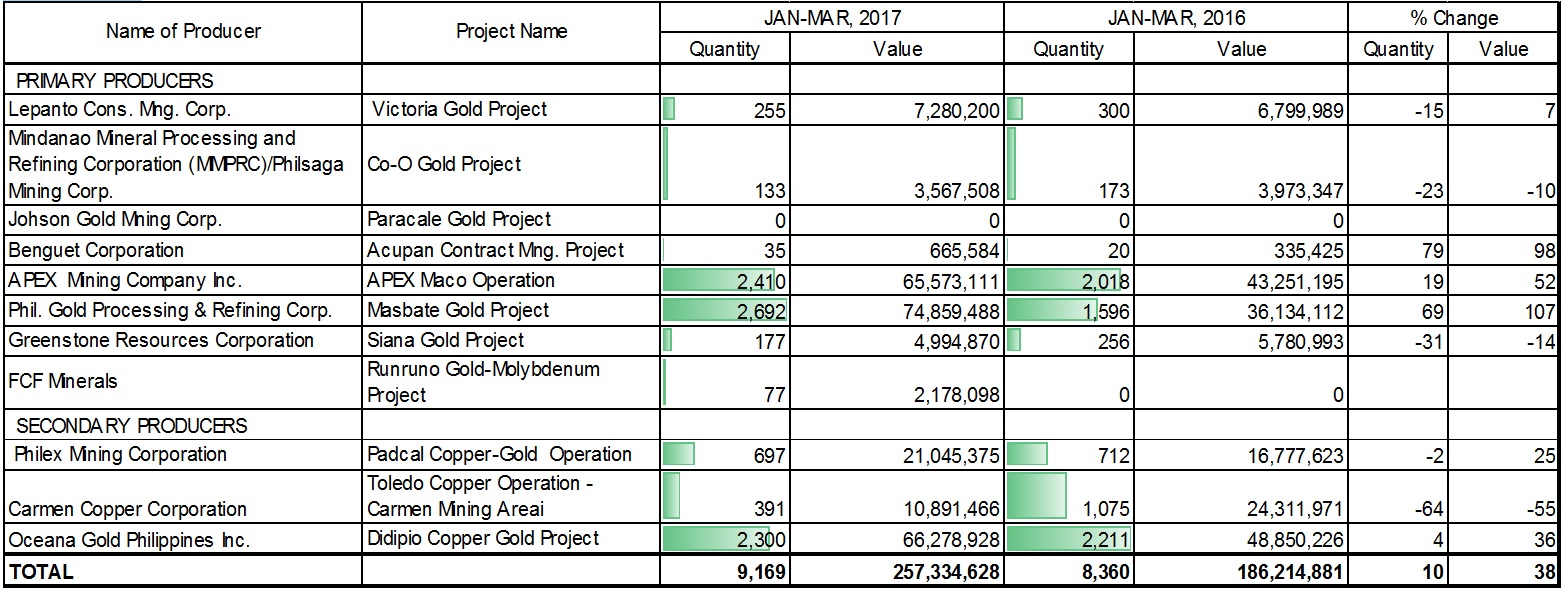Select the "Oceana Gold Philippines Inc." cell
The image size is (1564, 591).
click(183, 539)
